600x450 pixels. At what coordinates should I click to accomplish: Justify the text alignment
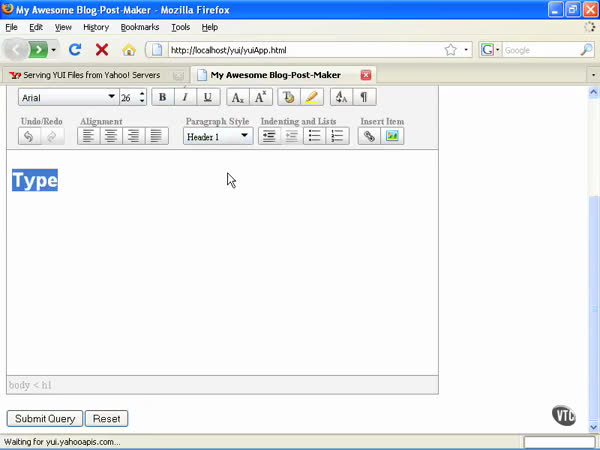(x=156, y=136)
